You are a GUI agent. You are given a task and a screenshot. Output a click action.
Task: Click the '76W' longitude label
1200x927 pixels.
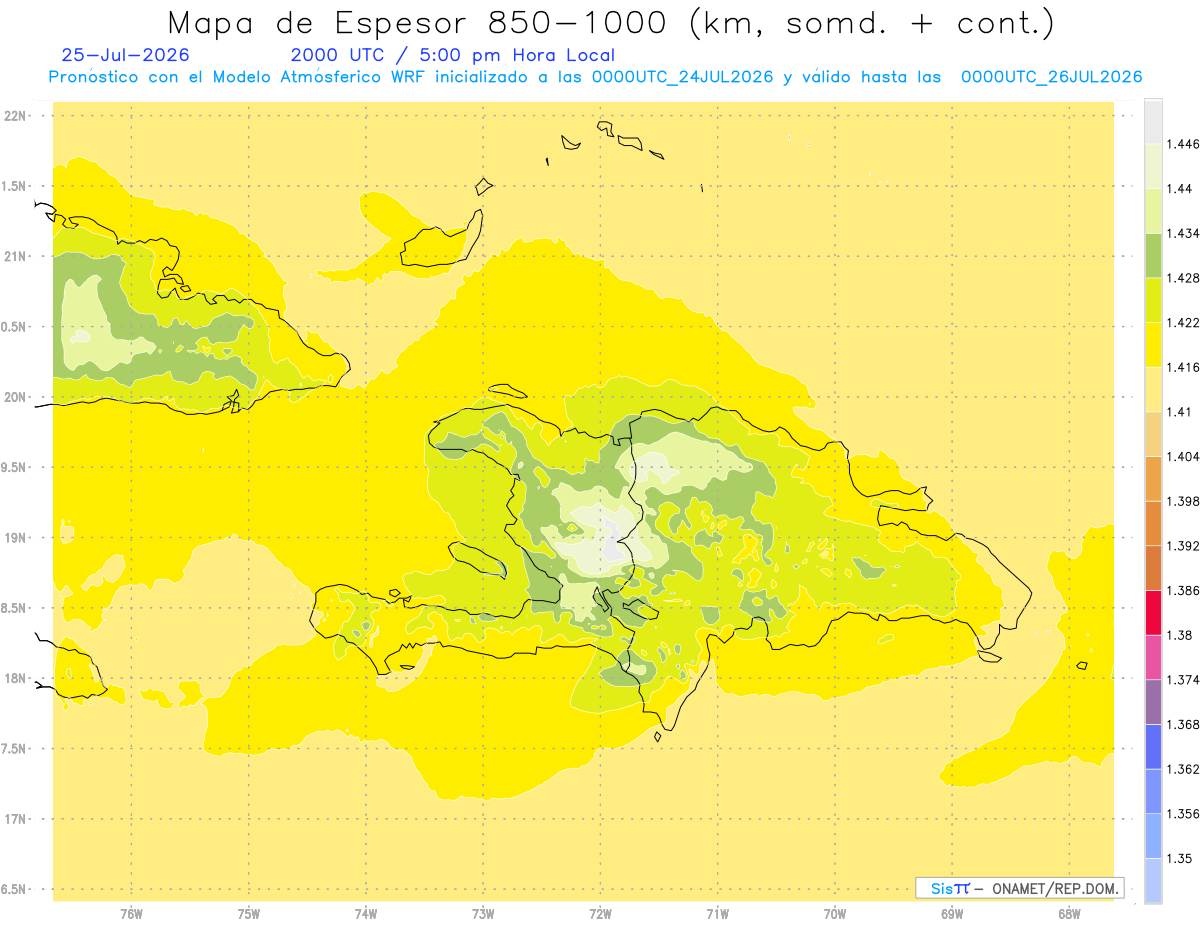pyautogui.click(x=131, y=914)
